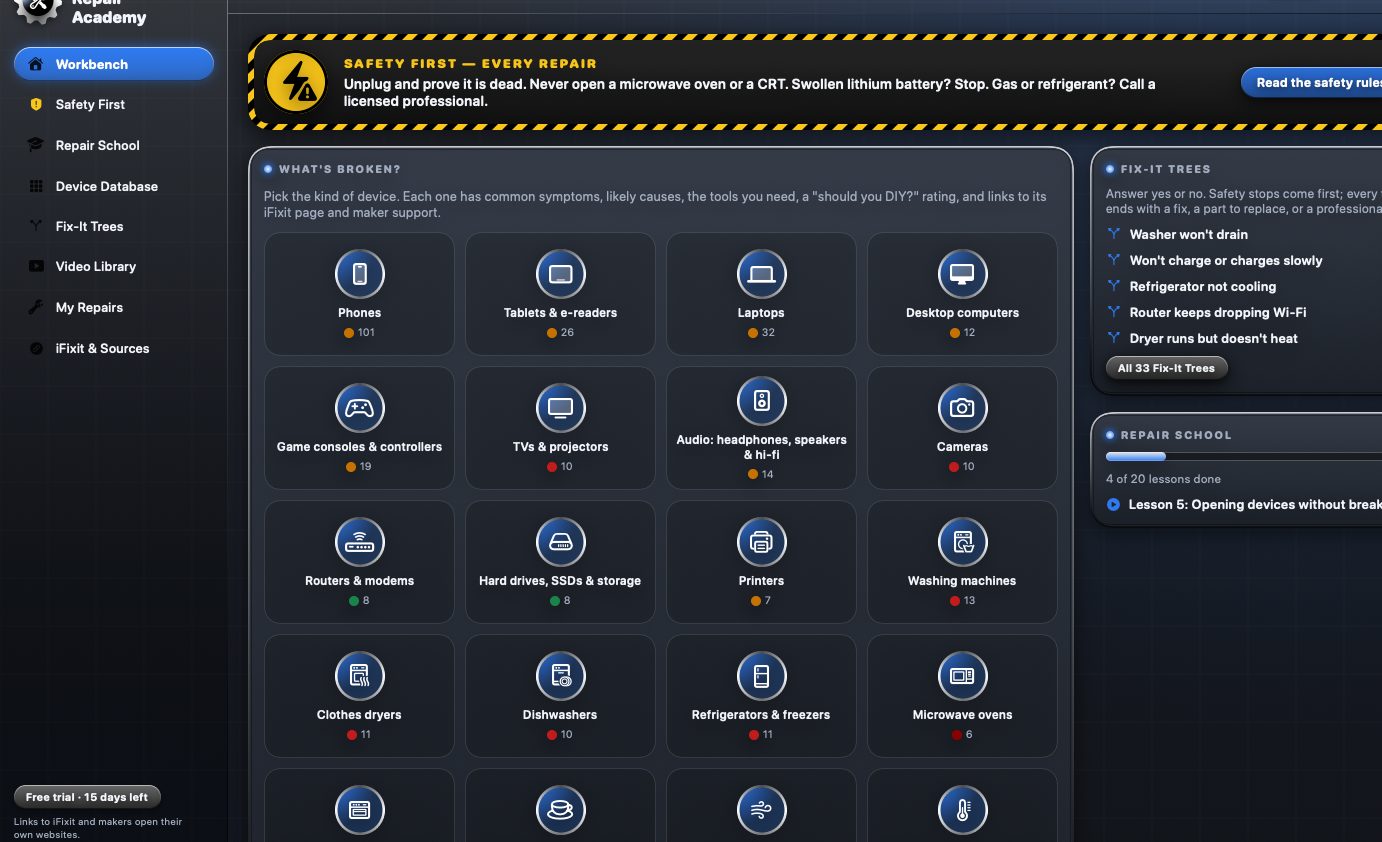1382x842 pixels.
Task: Select Hard drives, SSDs & storage icon
Action: (561, 542)
